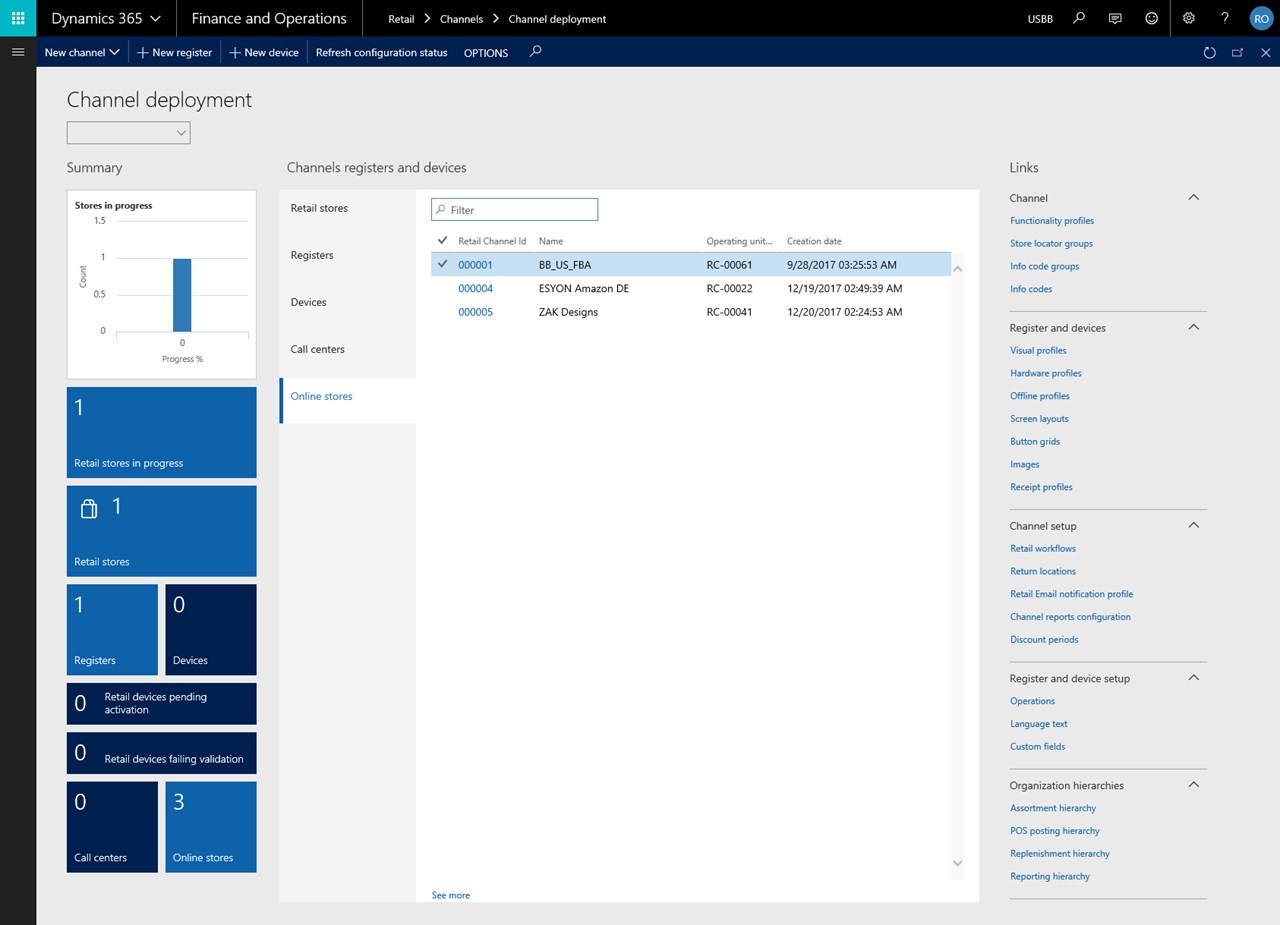Image resolution: width=1280 pixels, height=925 pixels.
Task: Open the messages chat icon
Action: coord(1115,18)
